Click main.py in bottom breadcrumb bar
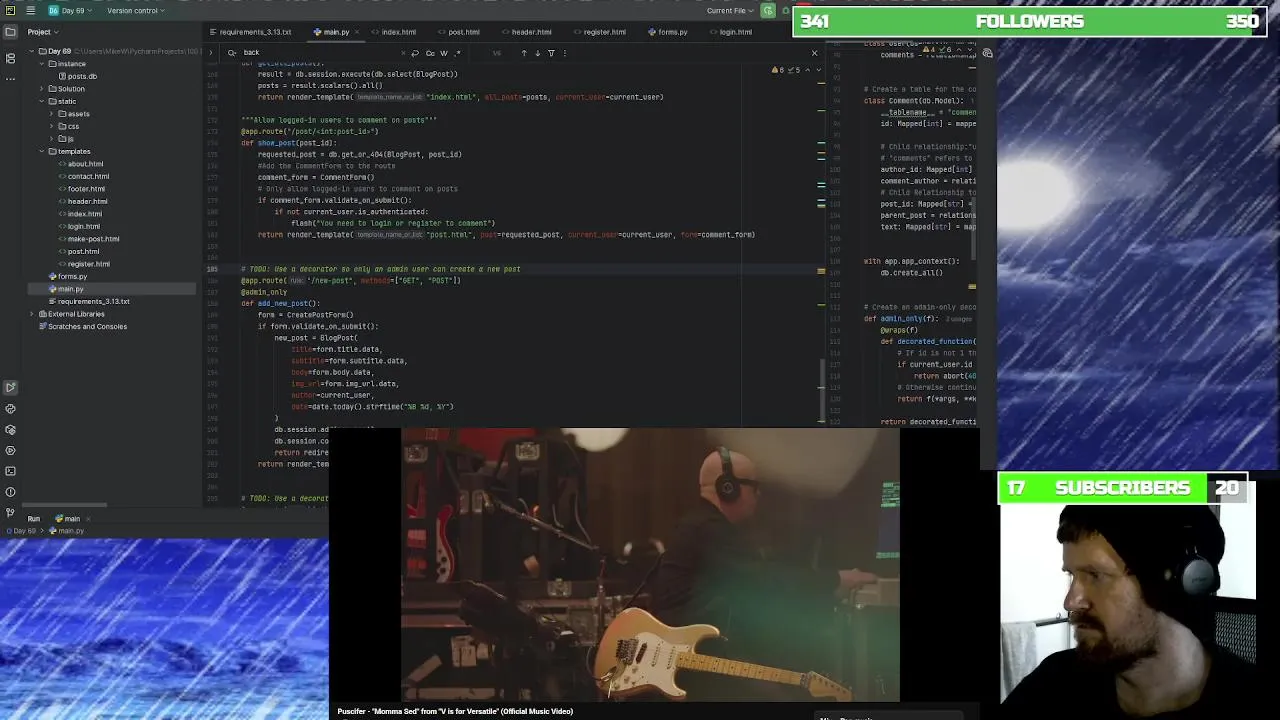 (x=69, y=531)
